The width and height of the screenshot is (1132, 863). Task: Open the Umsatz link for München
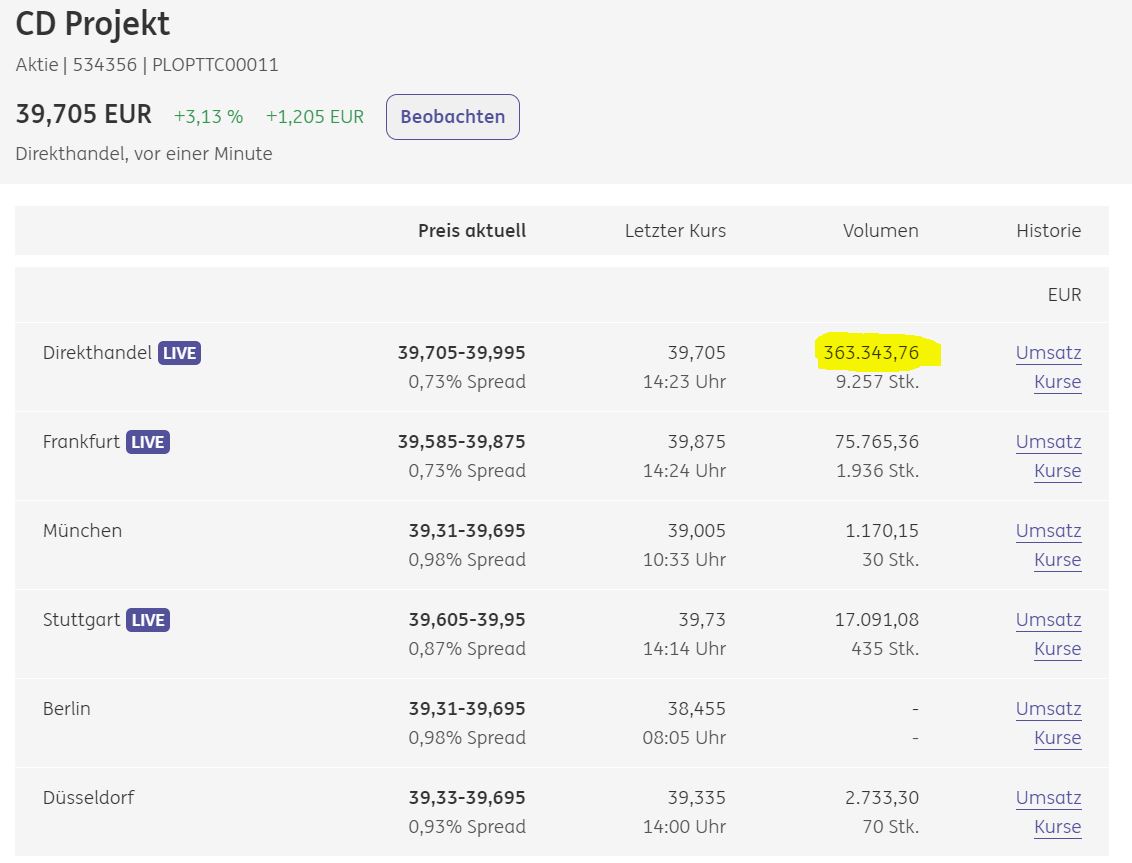click(x=1048, y=531)
